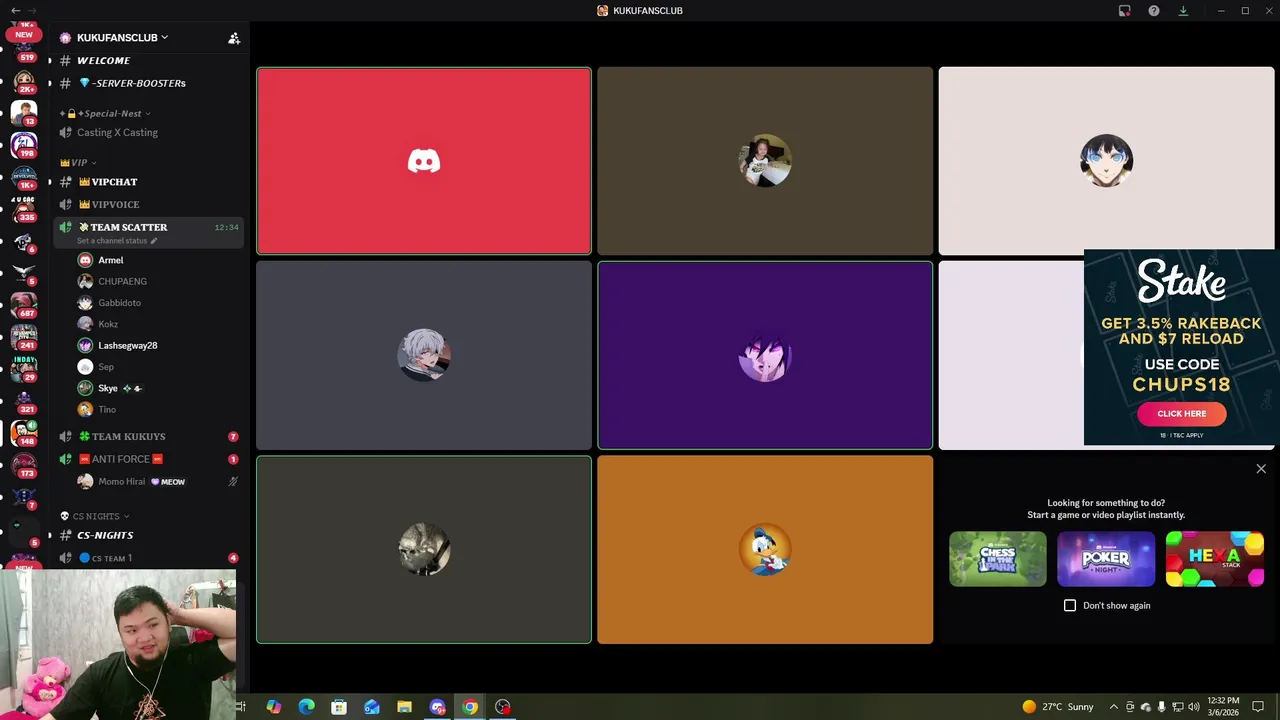The image size is (1280, 720).
Task: Open server with 321 notification badge
Action: 23,400
